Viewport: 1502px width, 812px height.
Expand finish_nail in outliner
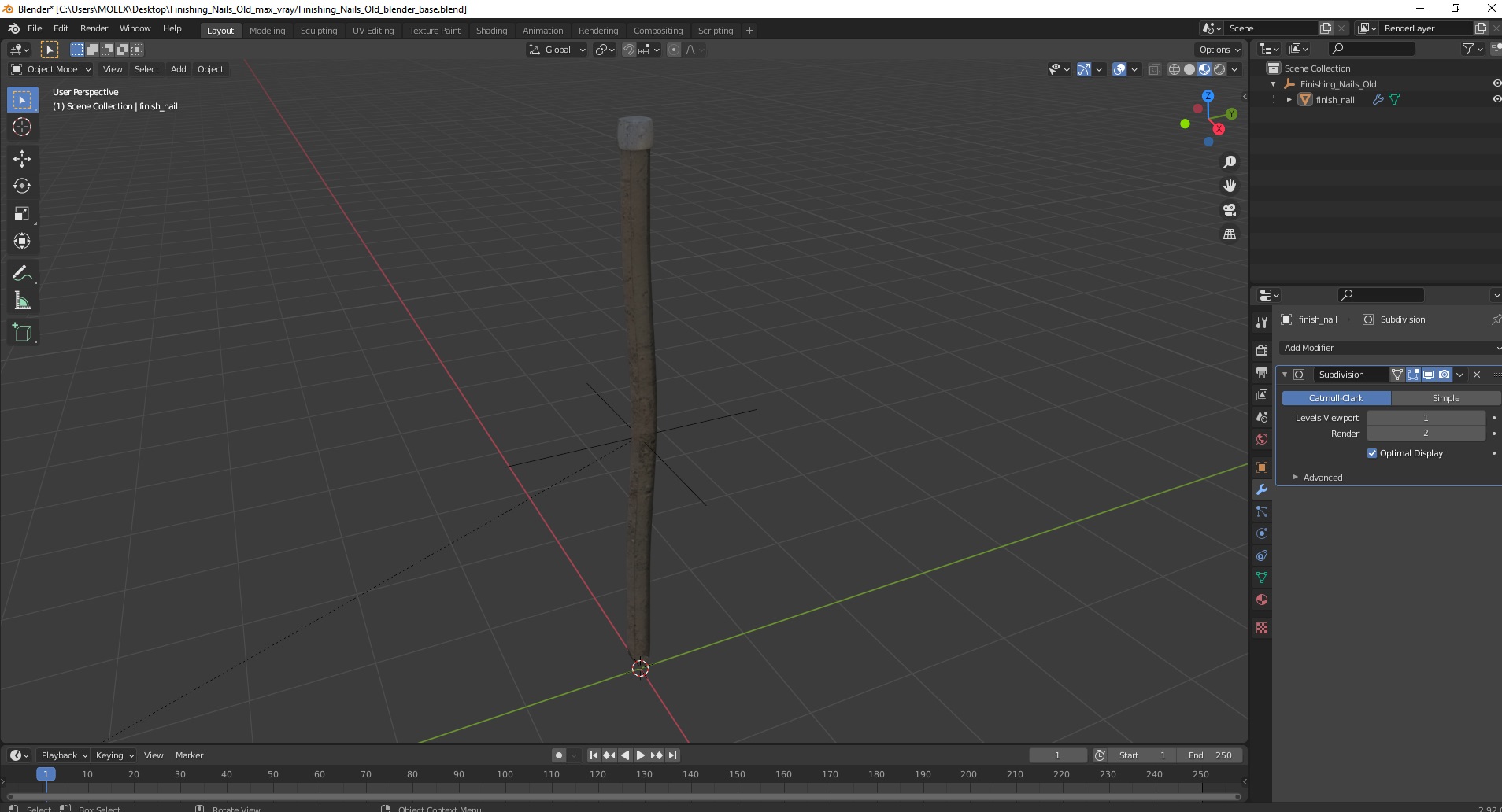click(x=1289, y=100)
